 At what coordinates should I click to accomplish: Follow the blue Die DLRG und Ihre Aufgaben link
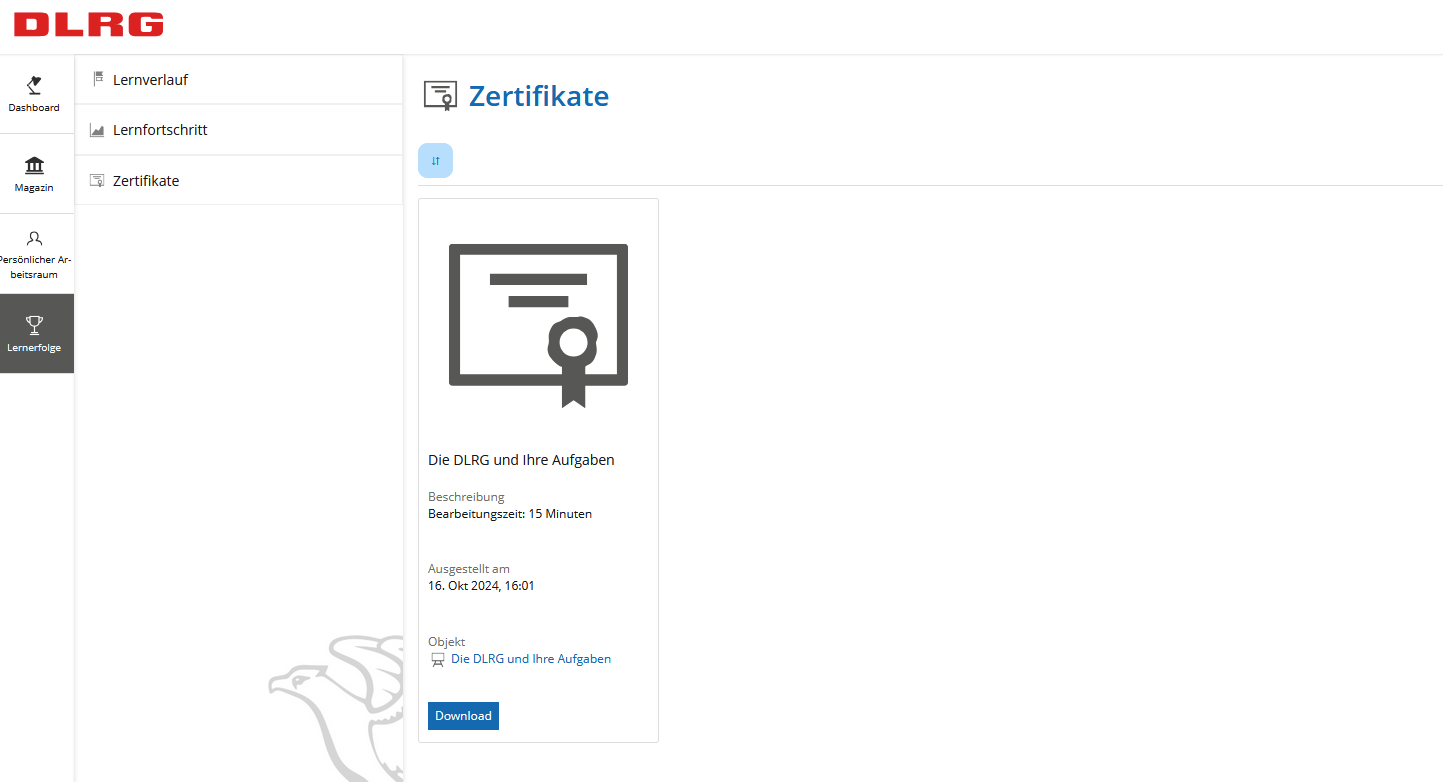pos(531,659)
